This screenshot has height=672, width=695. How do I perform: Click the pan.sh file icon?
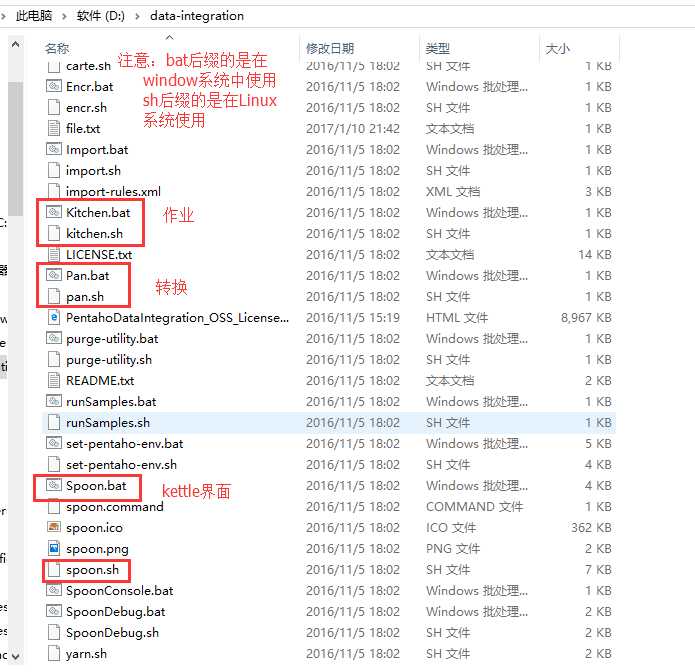tap(54, 296)
